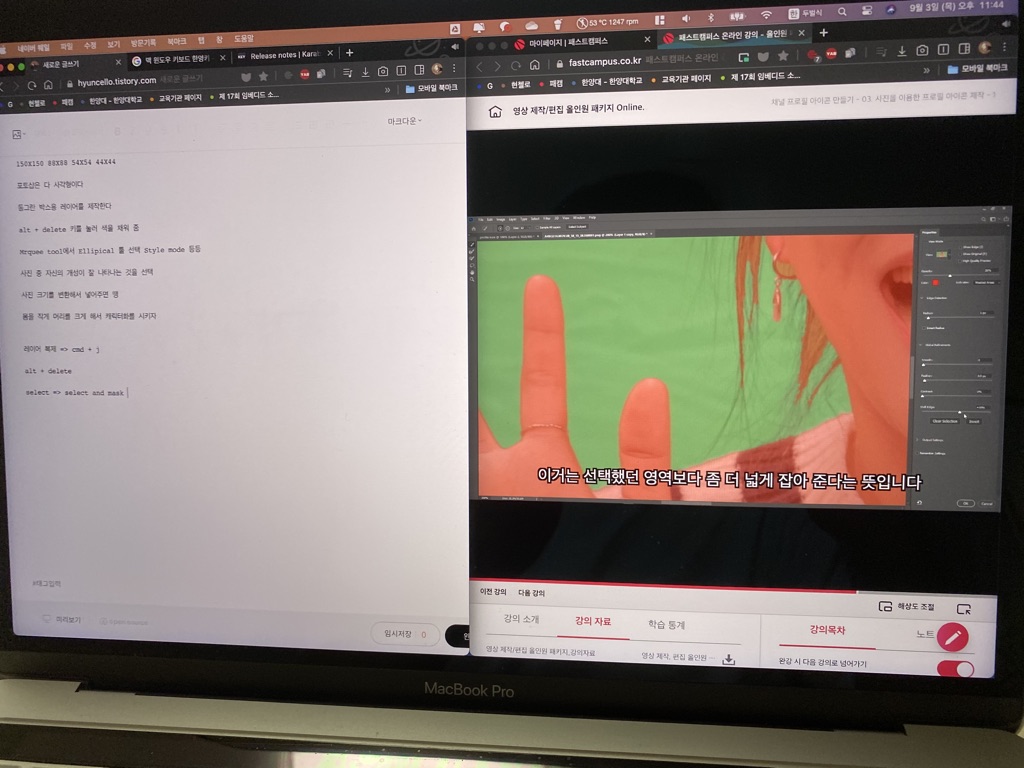Open the 북마크 menu in the menu bar
The width and height of the screenshot is (1024, 768).
pyautogui.click(x=177, y=40)
